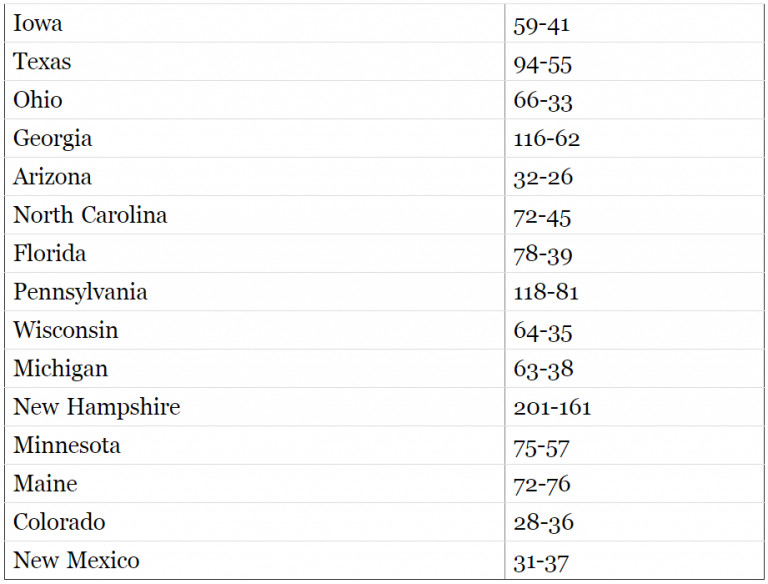The image size is (768, 584).
Task: Select the Pennsylvania state cell
Action: [80, 292]
